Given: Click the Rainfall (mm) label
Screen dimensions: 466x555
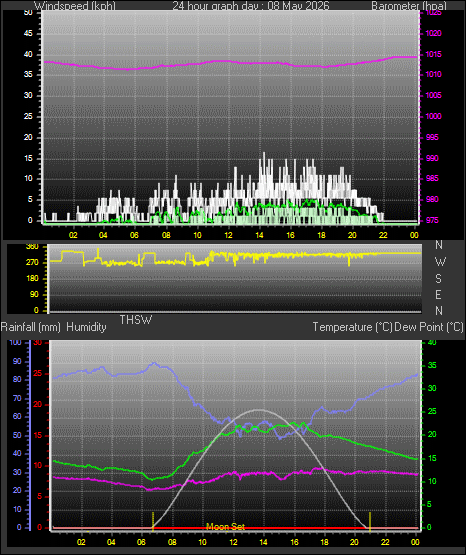Looking at the screenshot, I should tap(31, 327).
